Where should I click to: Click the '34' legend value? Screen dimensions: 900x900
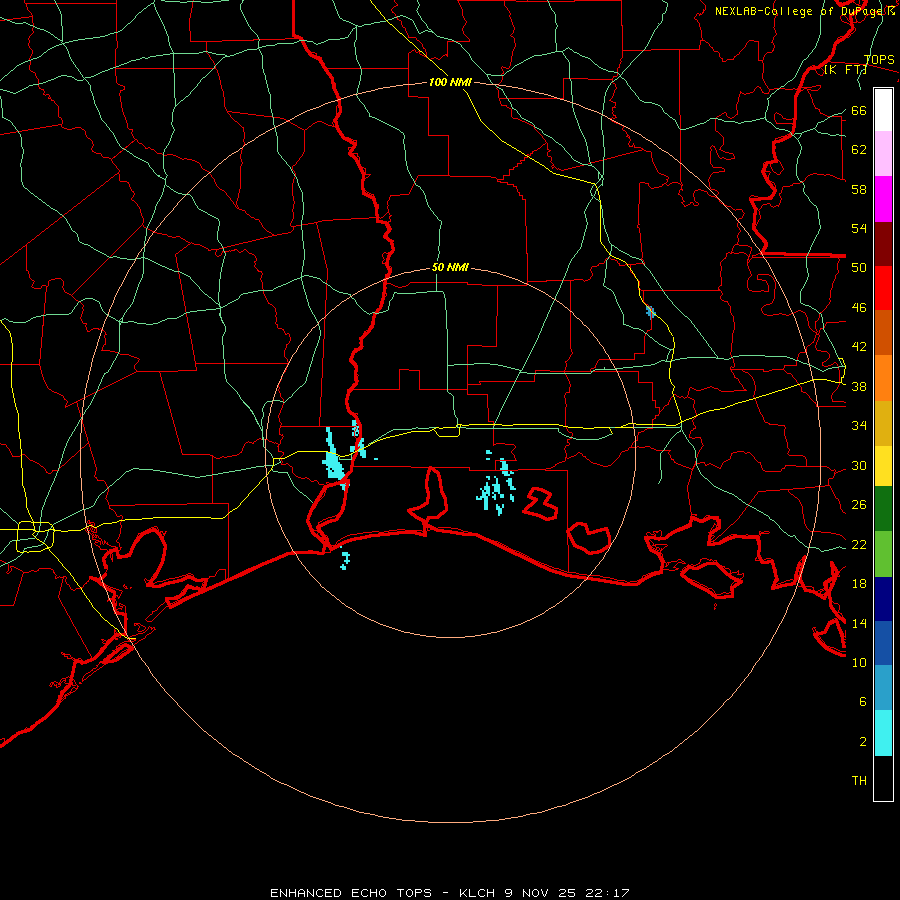pyautogui.click(x=859, y=426)
